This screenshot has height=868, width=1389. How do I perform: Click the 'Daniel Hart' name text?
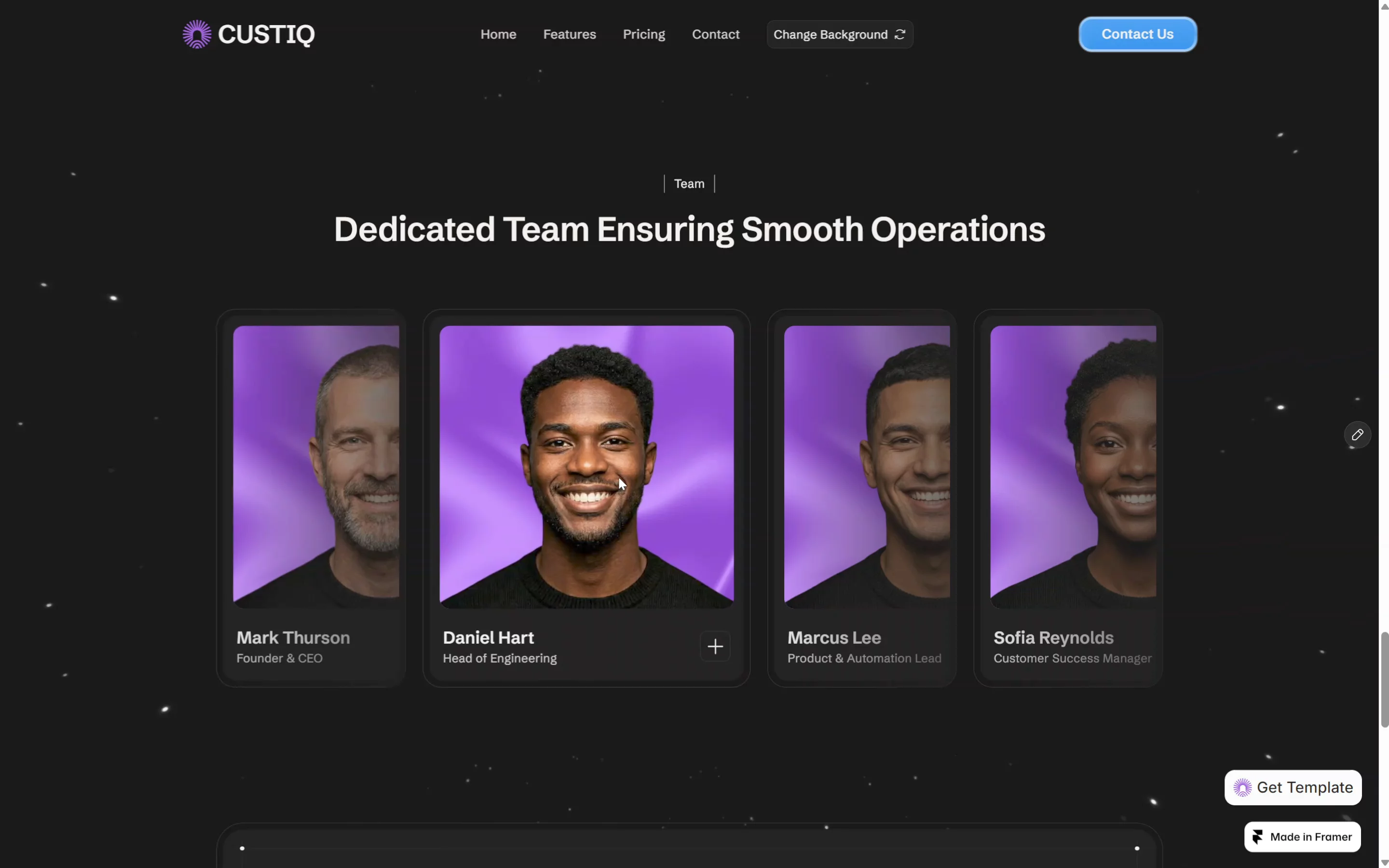point(488,637)
